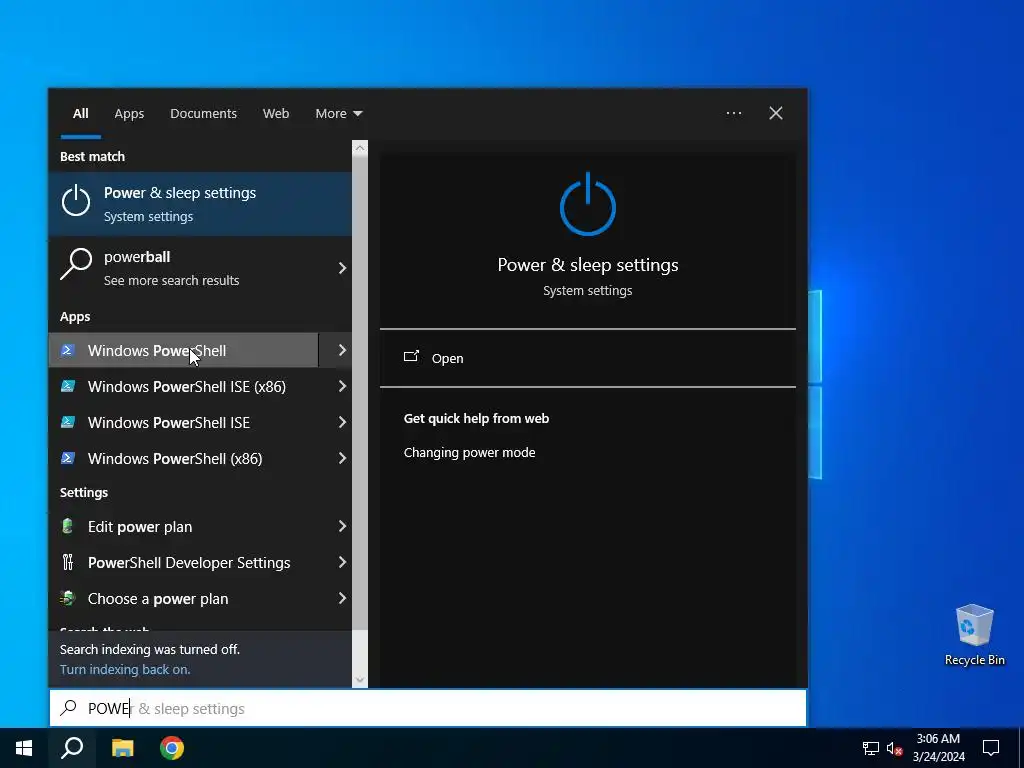Open the notification Action Center icon
The width and height of the screenshot is (1024, 768).
[x=991, y=748]
